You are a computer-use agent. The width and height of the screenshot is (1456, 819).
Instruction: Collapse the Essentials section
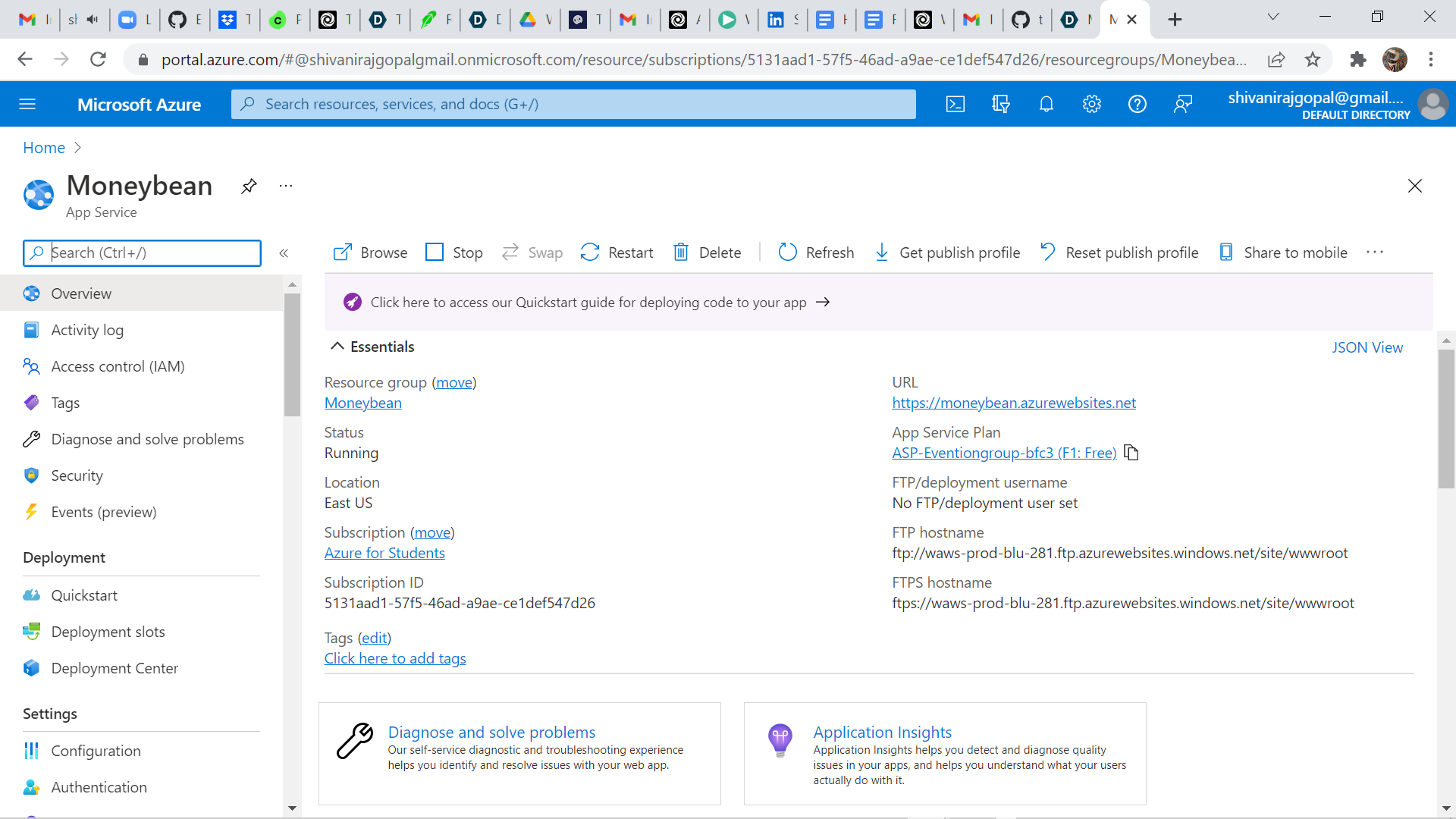(337, 347)
